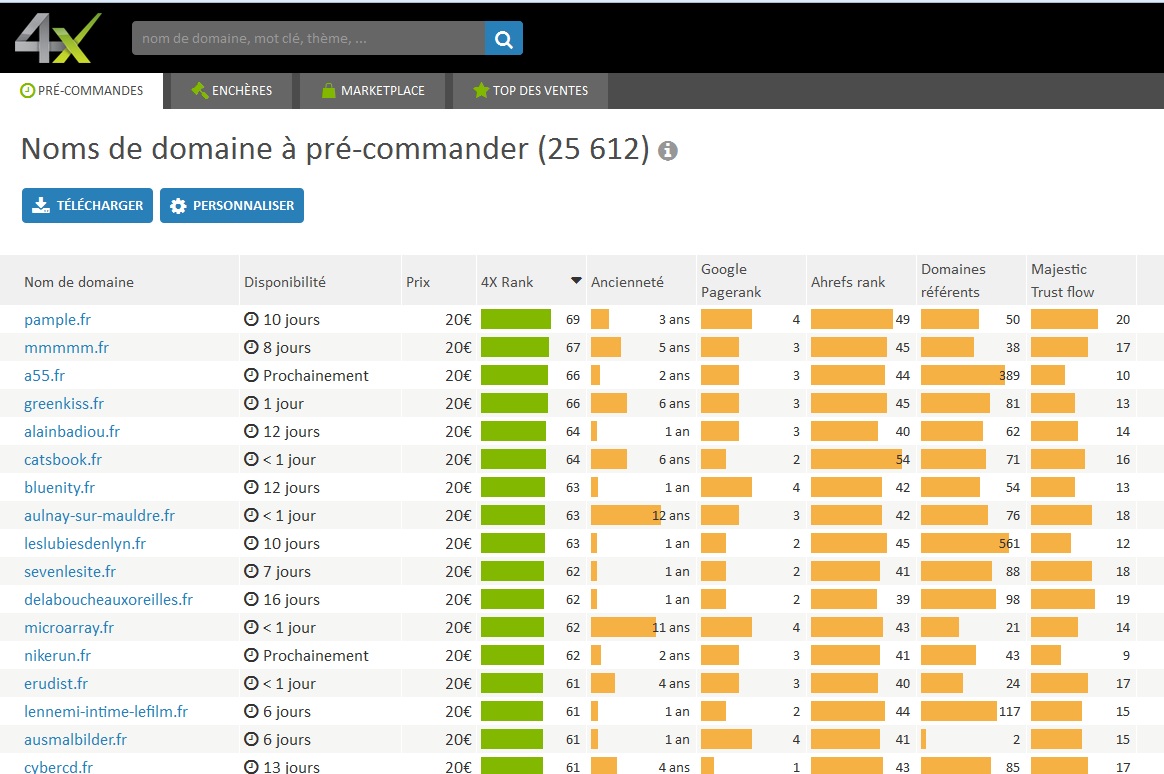Click the Ancienneté bar showing 12 ans

626,515
